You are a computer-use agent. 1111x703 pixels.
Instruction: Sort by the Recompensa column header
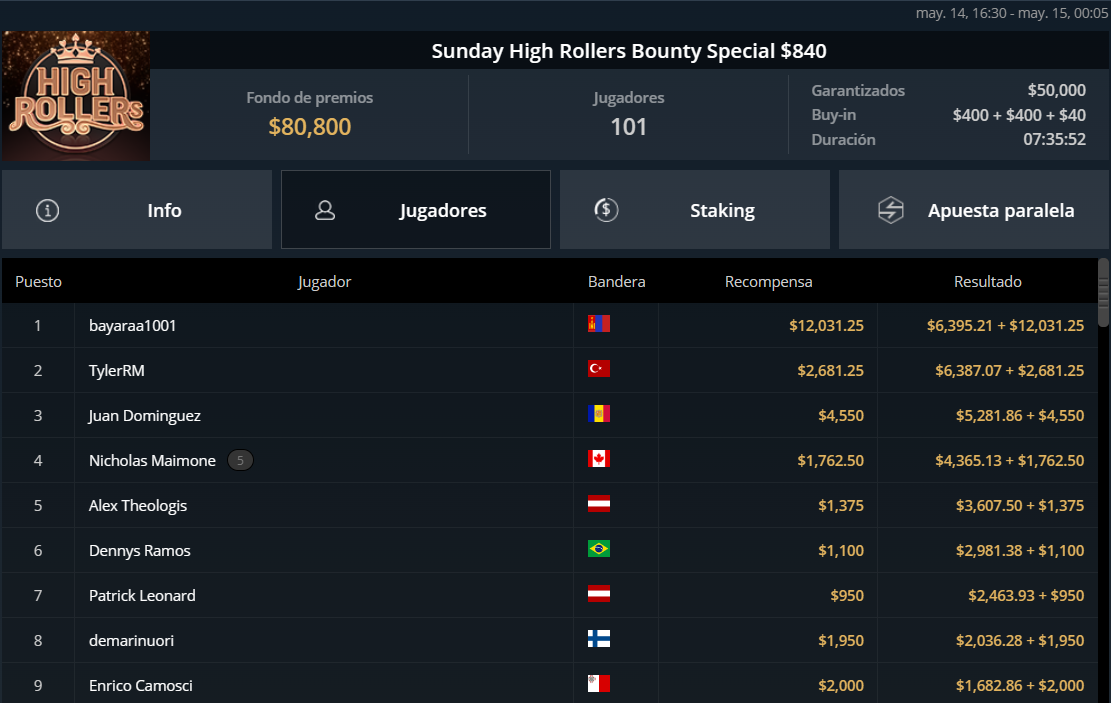pos(768,281)
